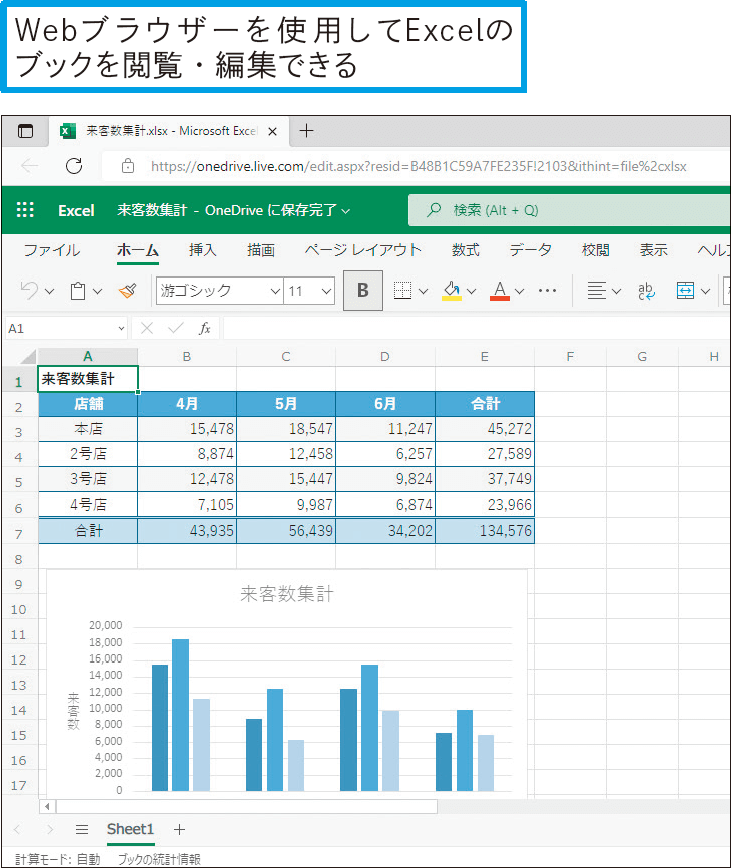The image size is (731, 868).
Task: Click the insert function fx icon
Action: coord(205,328)
